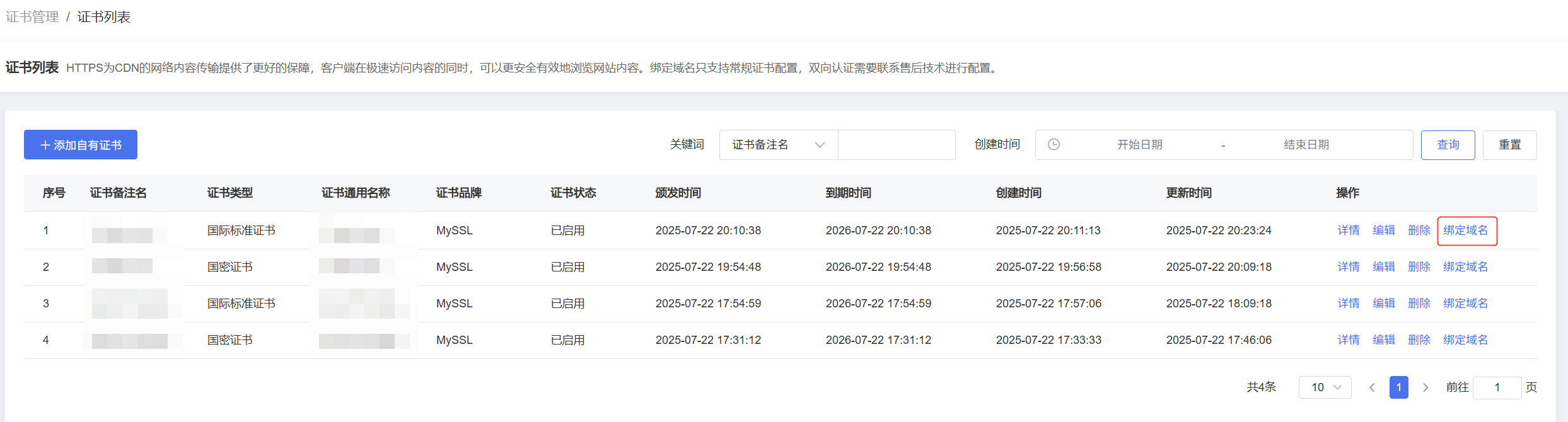Click the 证书备注名 column header

pos(119,193)
